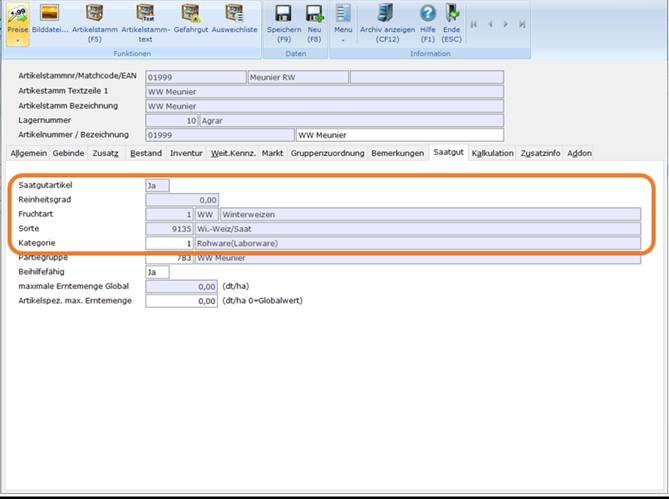
Task: Select the Saatgut tab
Action: [x=448, y=152]
